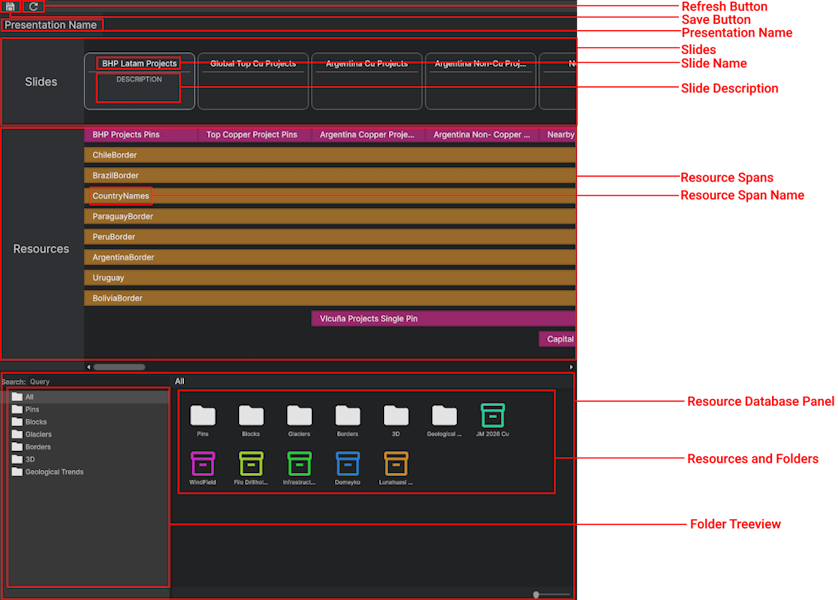Click the DESCRIPTION box of the BHP Latam Projects slide
838x600 pixels.
point(138,88)
